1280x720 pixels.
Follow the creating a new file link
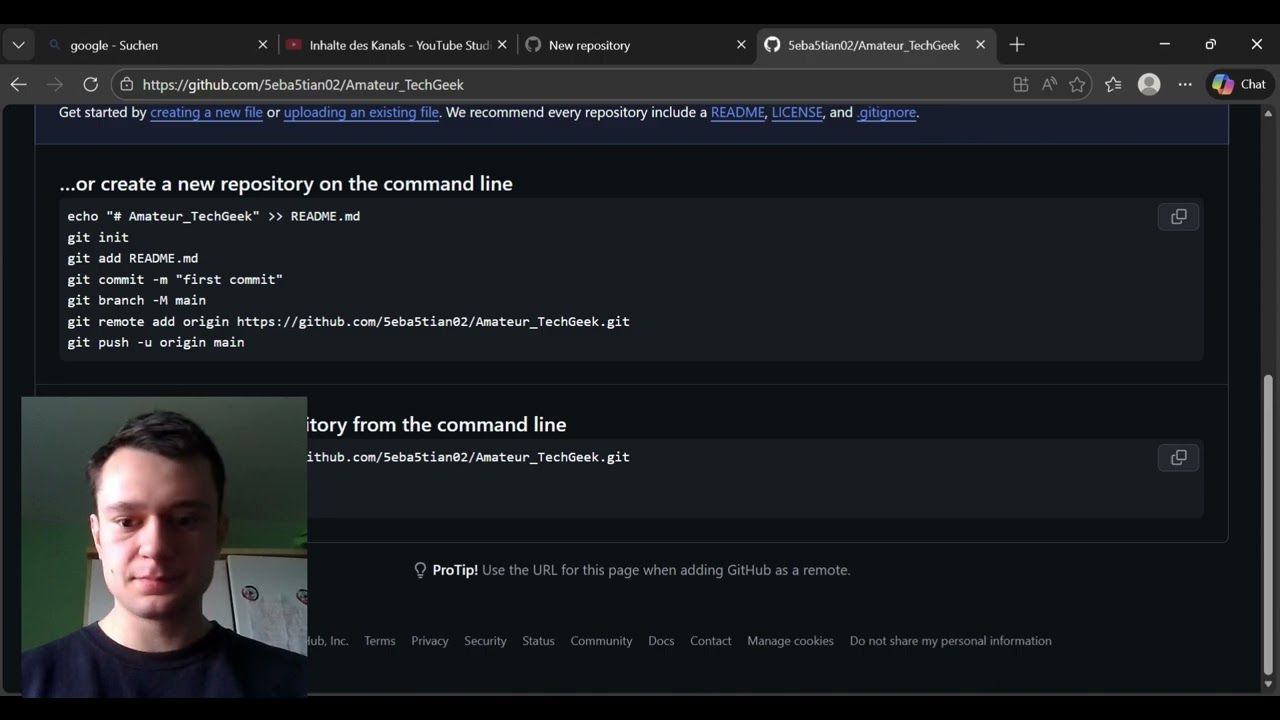click(x=206, y=112)
